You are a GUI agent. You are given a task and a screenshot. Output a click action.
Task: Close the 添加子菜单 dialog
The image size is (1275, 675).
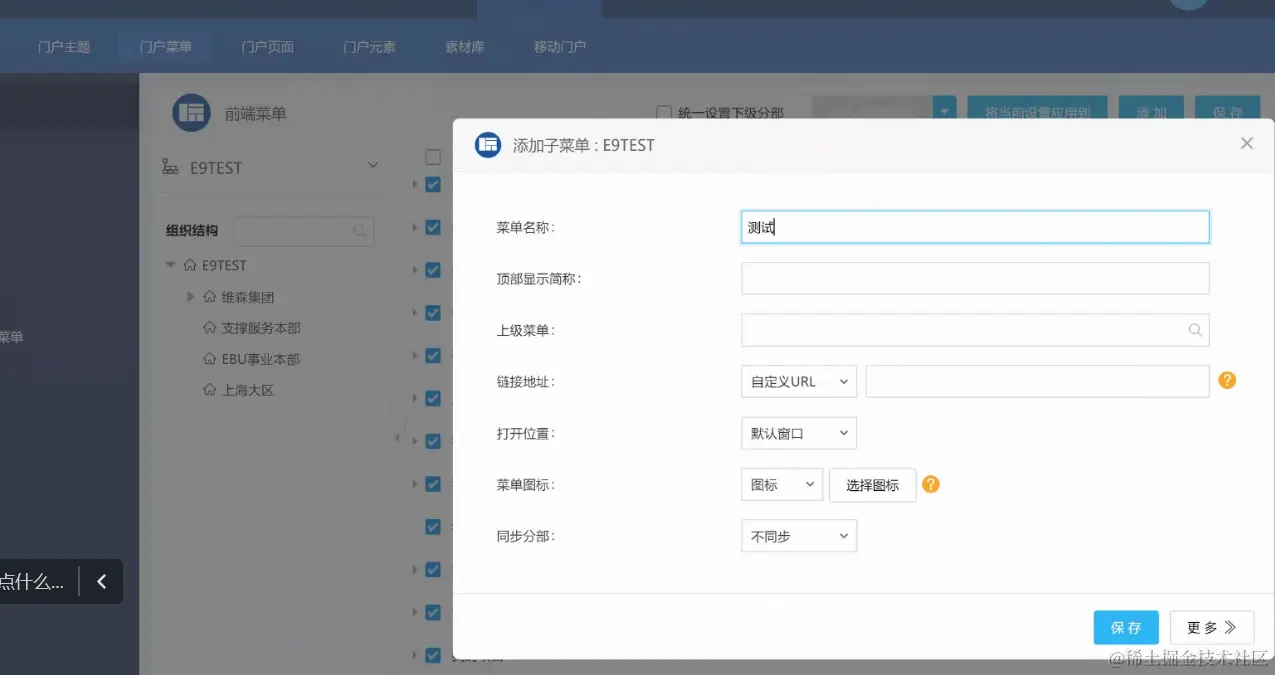1246,144
